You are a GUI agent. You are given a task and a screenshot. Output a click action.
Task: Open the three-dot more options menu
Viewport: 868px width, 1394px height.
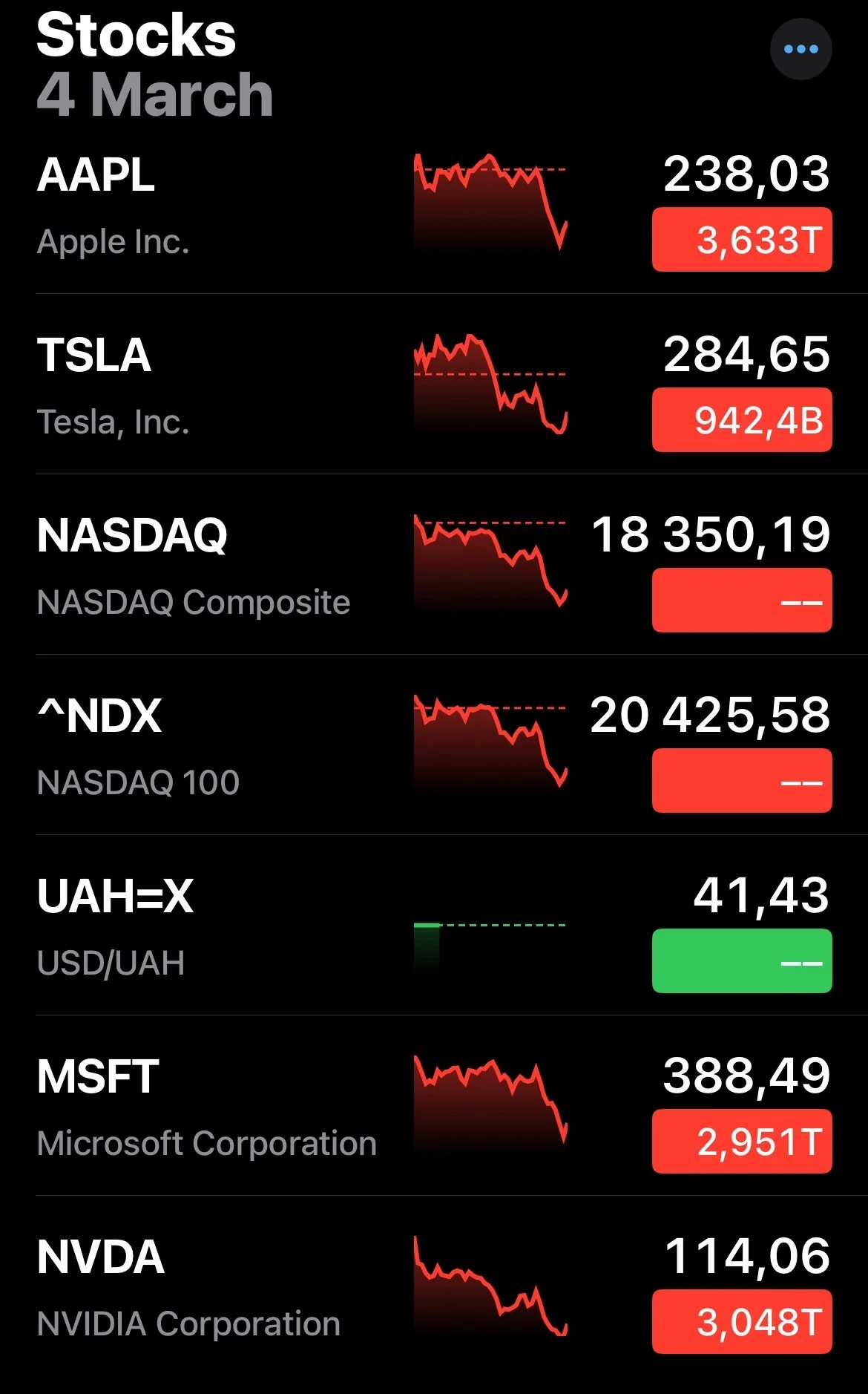(800, 49)
